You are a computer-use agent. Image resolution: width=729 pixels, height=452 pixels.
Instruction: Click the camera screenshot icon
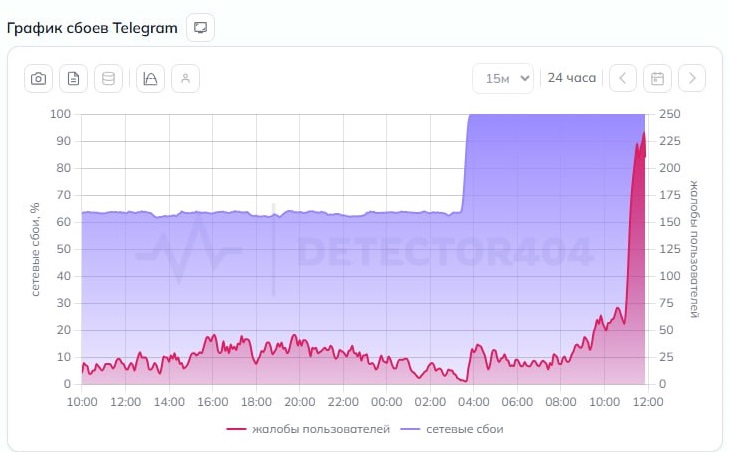point(38,78)
